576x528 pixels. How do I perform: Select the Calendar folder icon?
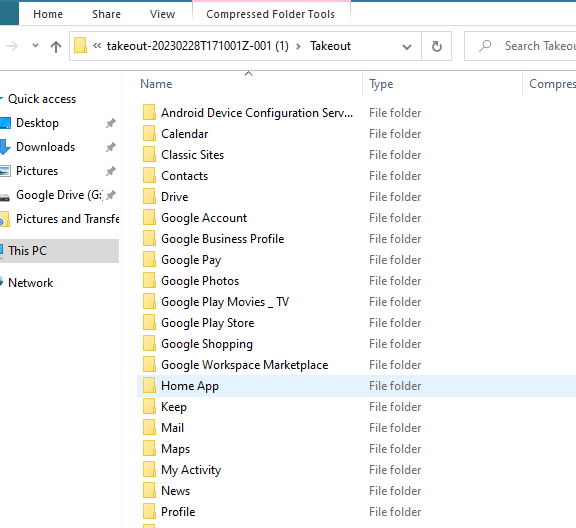pos(149,133)
